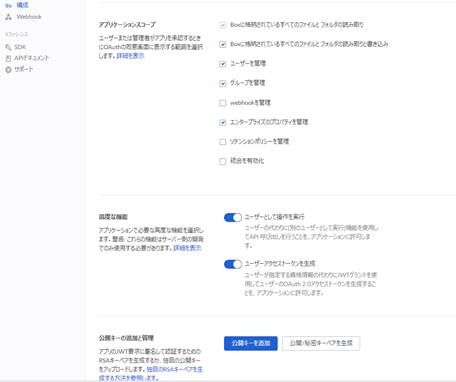Turn off ユーザーとして操作を実行 toggle
The width and height of the screenshot is (456, 382).
tap(233, 217)
